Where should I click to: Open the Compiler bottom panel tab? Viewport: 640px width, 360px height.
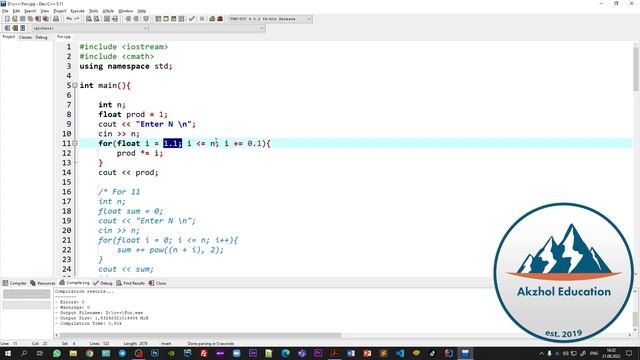tap(15, 283)
